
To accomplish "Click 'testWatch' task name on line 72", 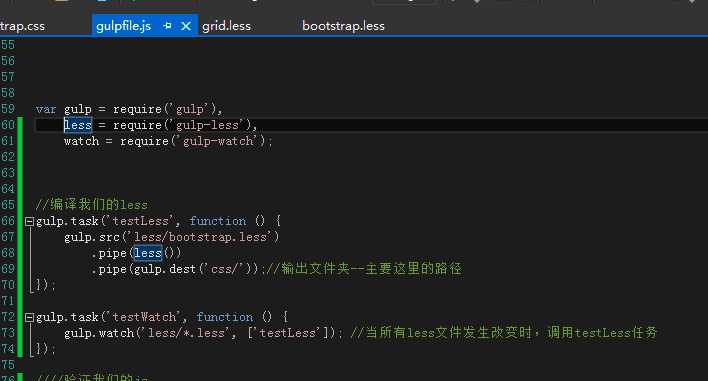I will pyautogui.click(x=144, y=317).
